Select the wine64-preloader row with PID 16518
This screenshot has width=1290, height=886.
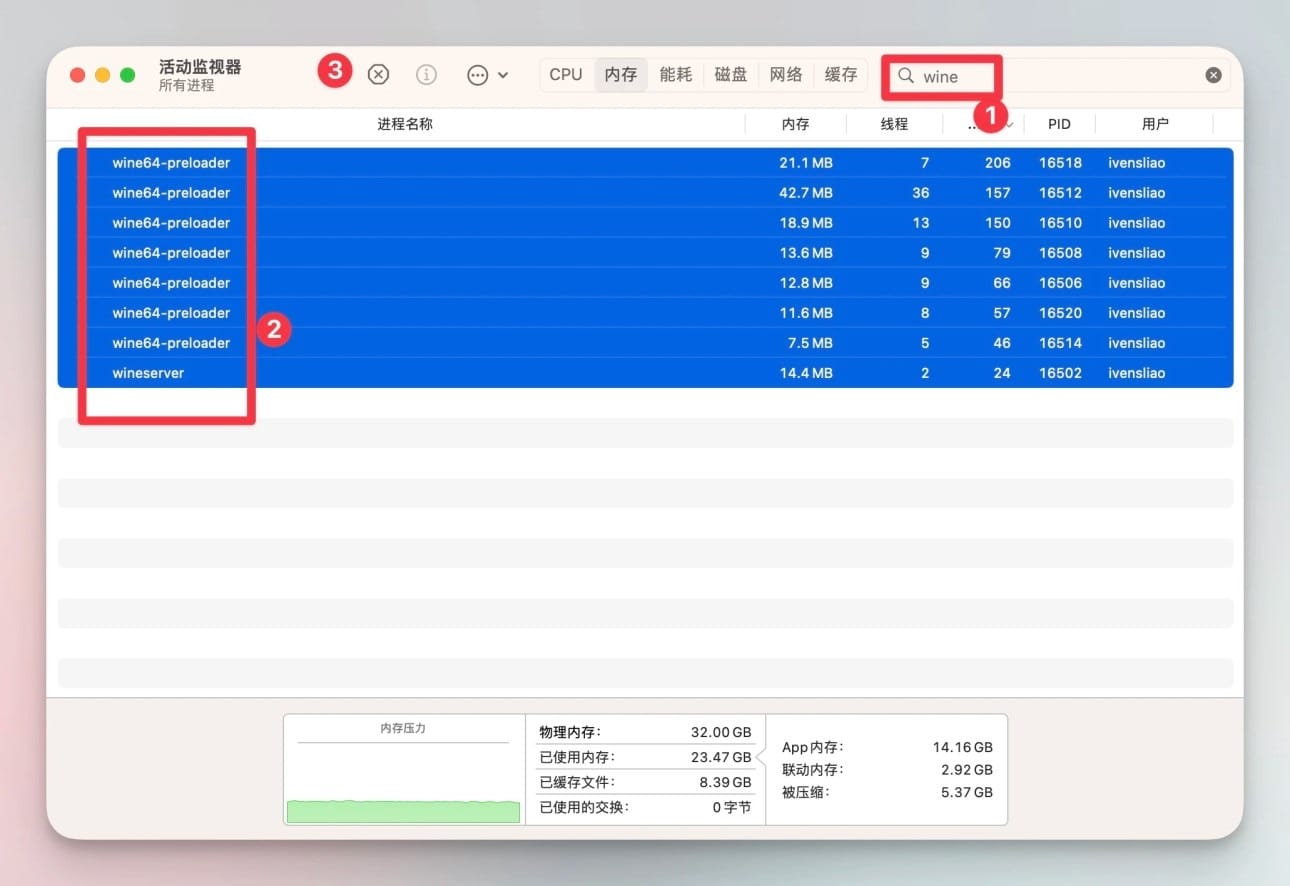click(400, 162)
